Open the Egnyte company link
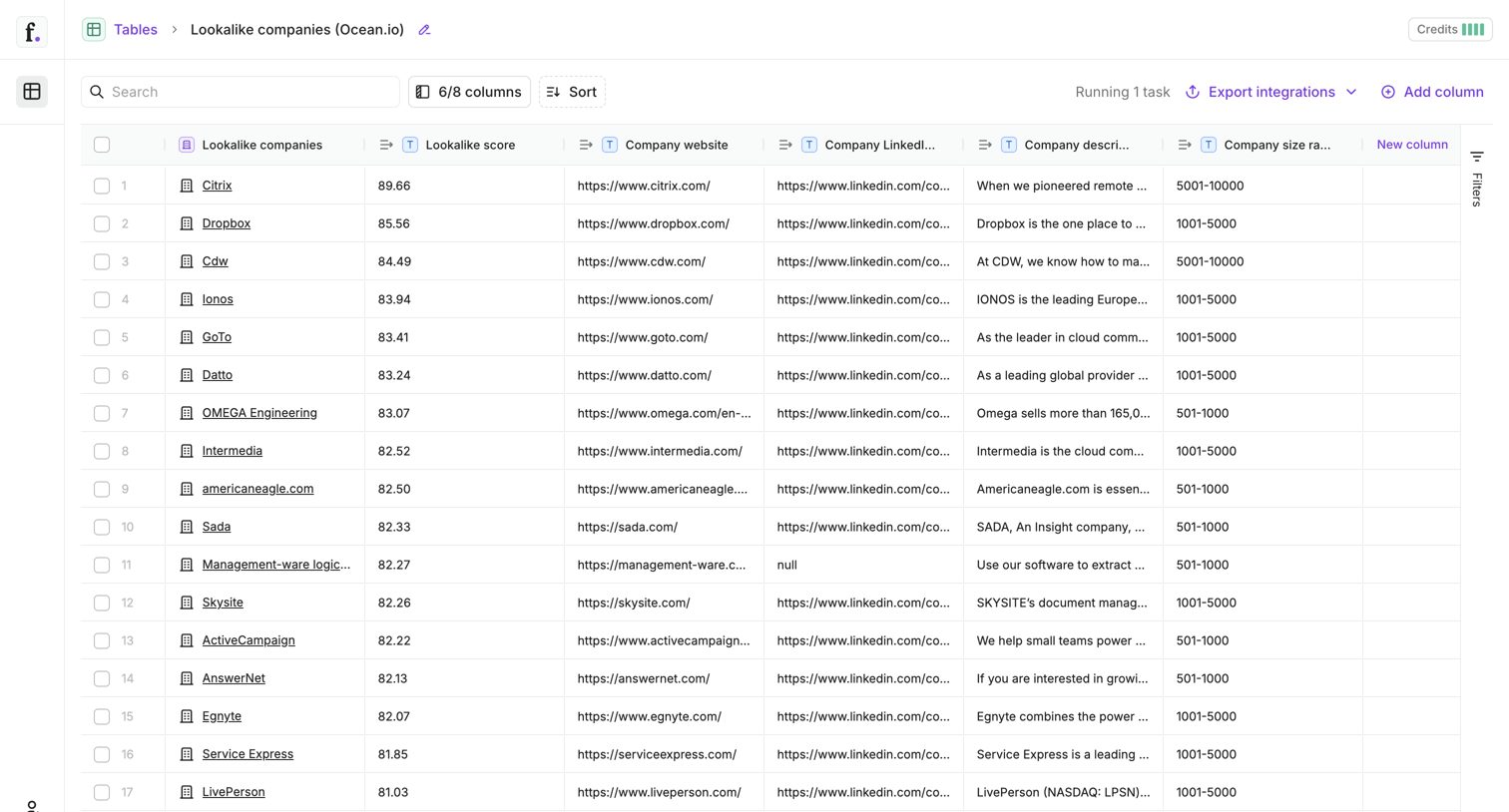This screenshot has width=1509, height=812. (222, 716)
